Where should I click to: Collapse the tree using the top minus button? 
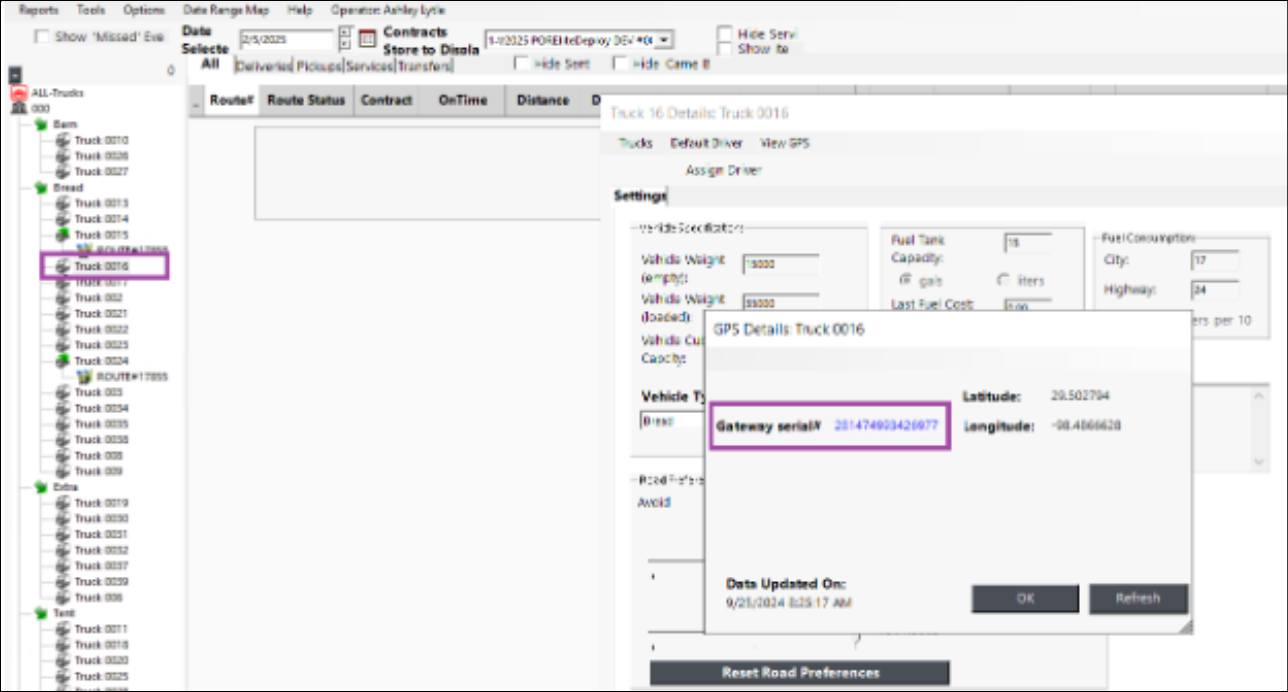[x=14, y=75]
